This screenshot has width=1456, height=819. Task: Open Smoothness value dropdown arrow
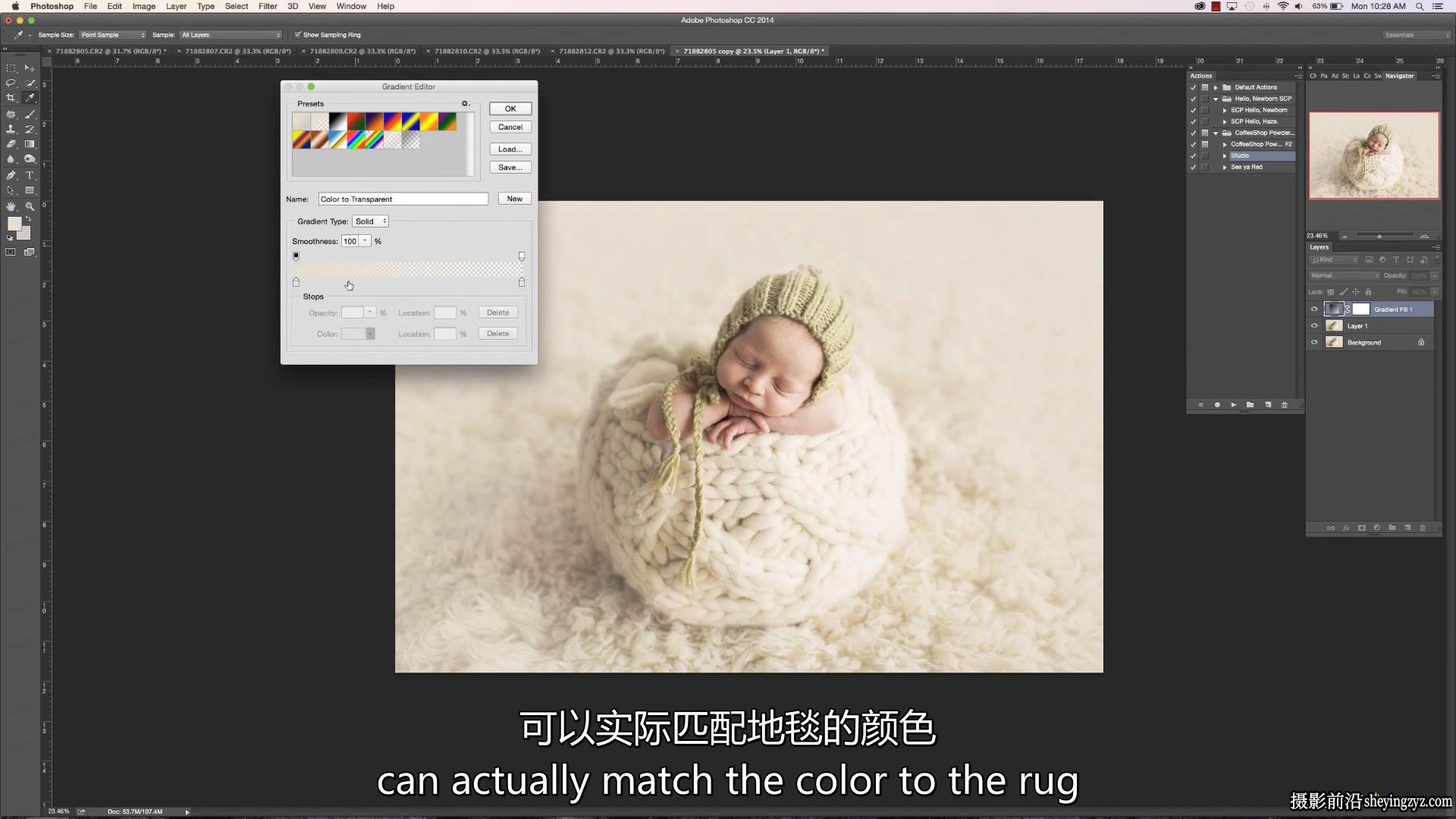click(x=366, y=241)
